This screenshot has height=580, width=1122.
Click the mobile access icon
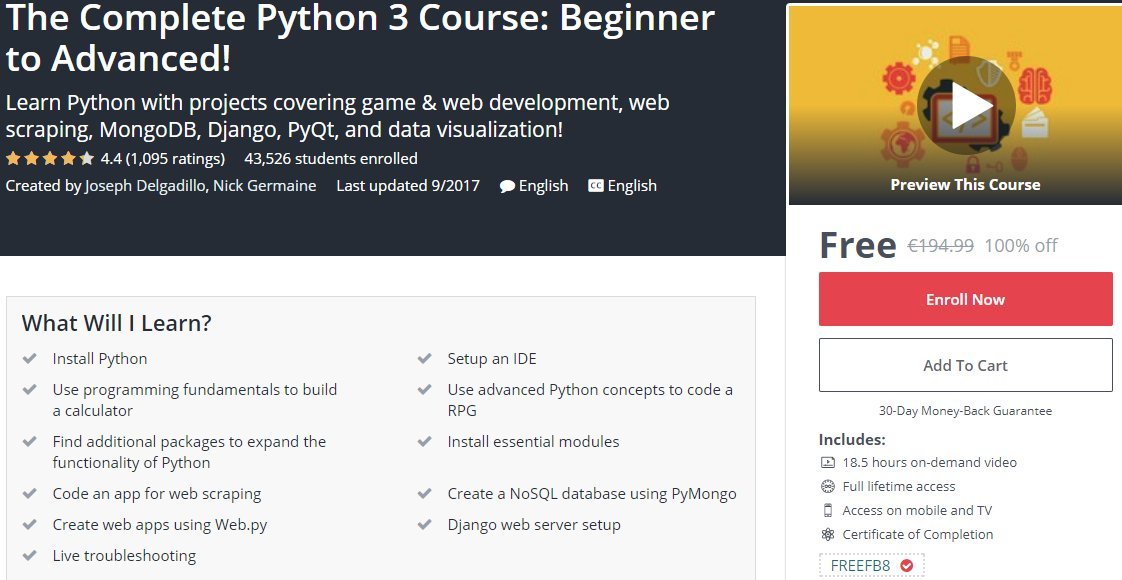point(827,511)
